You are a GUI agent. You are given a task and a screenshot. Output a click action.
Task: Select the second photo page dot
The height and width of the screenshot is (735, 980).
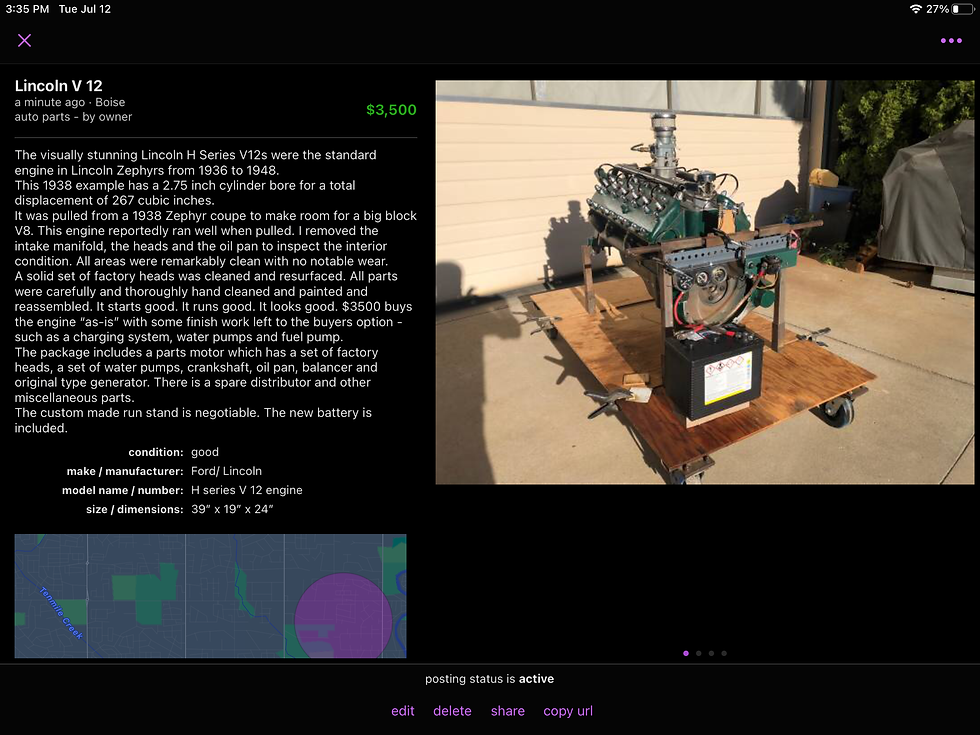click(698, 653)
